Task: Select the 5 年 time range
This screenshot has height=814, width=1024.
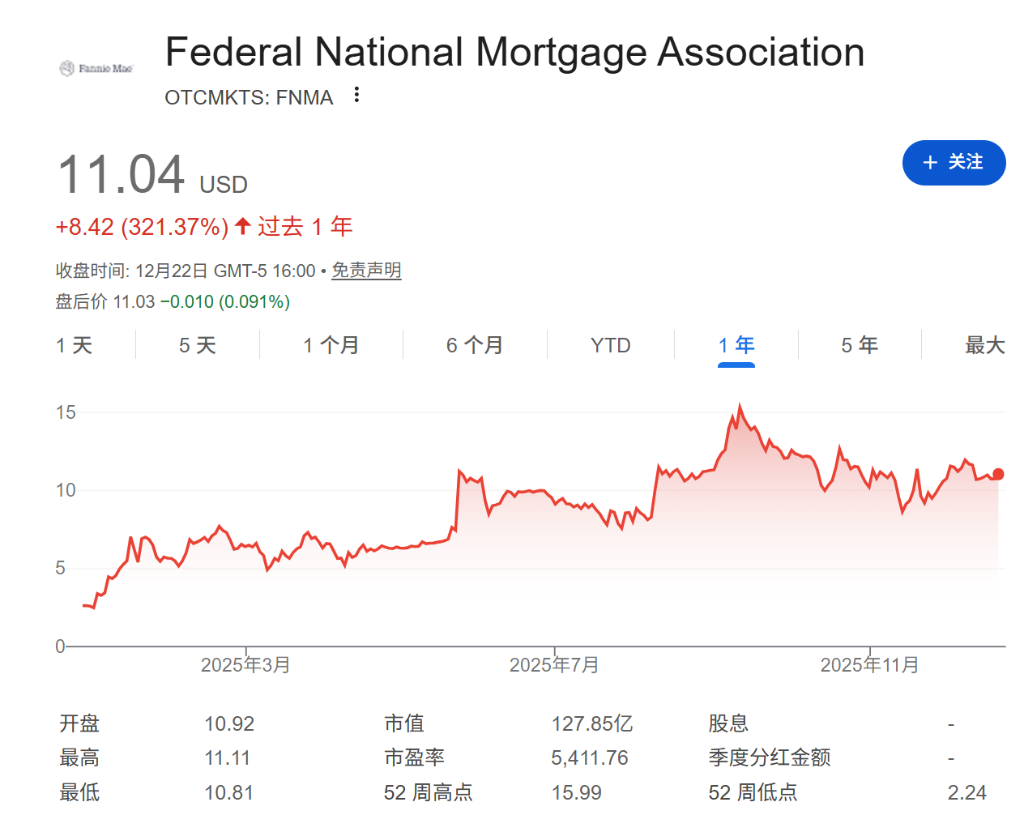Action: (858, 345)
